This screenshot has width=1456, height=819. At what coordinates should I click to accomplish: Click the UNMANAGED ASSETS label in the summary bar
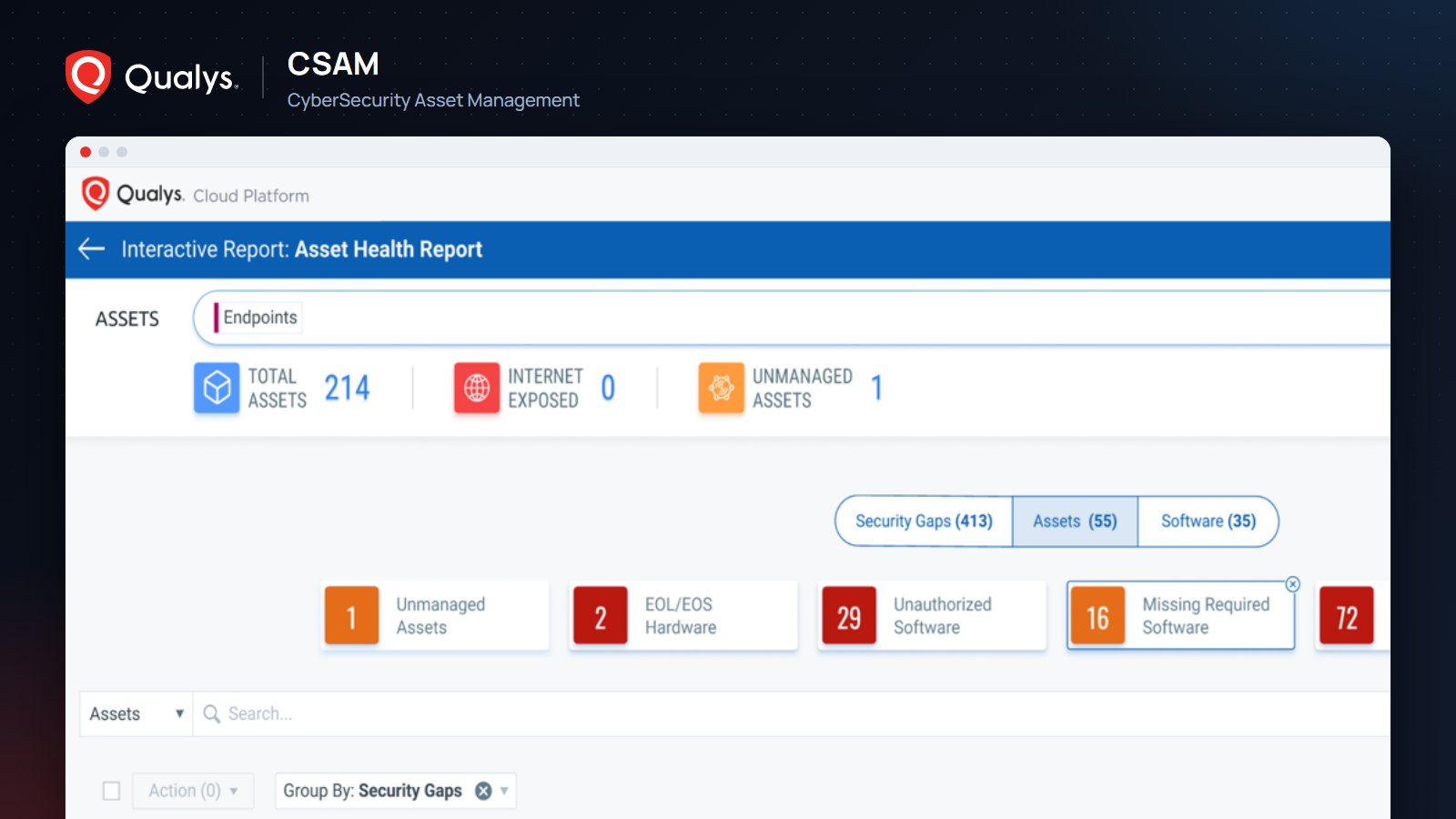(803, 388)
